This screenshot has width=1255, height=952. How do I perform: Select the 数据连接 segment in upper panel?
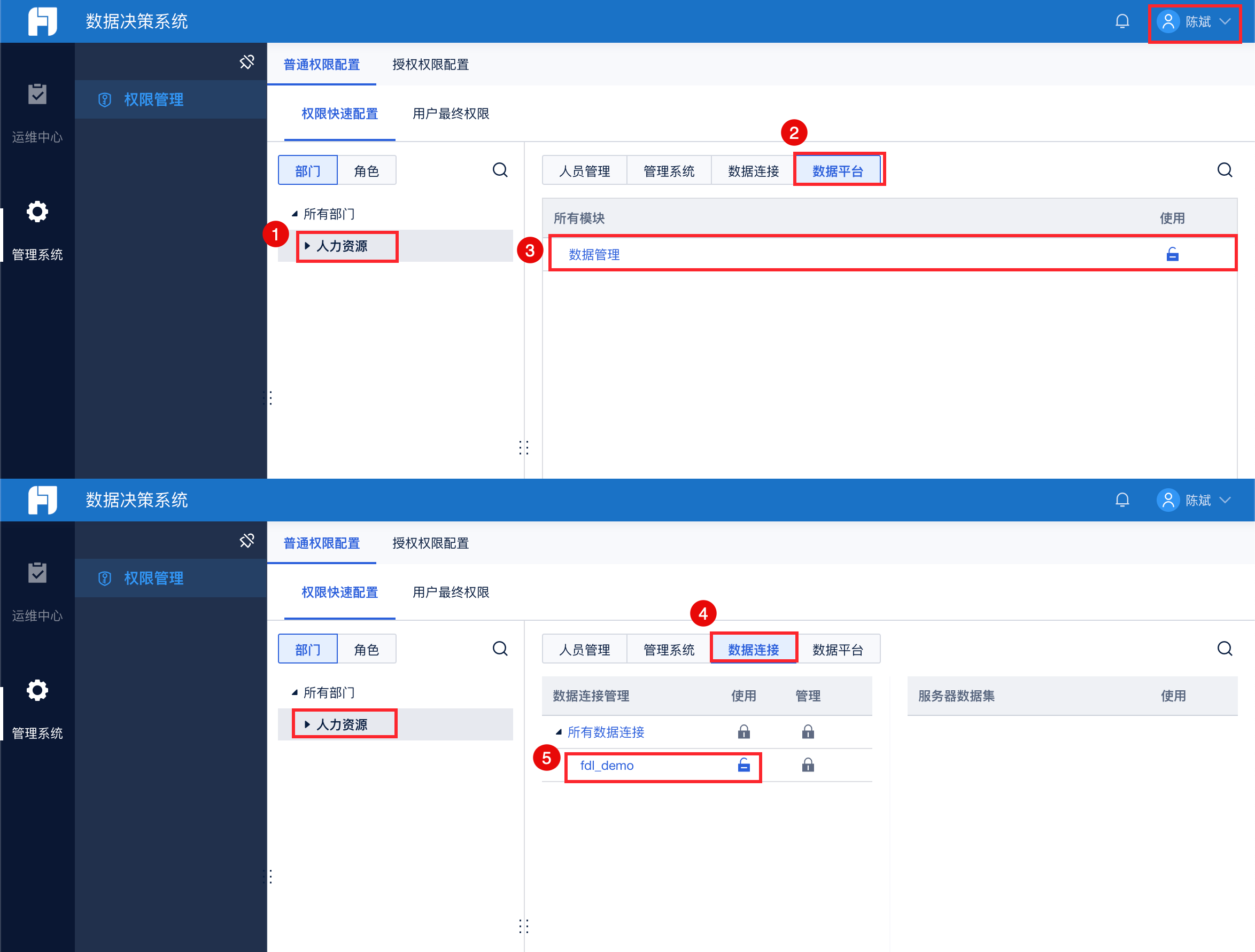753,170
